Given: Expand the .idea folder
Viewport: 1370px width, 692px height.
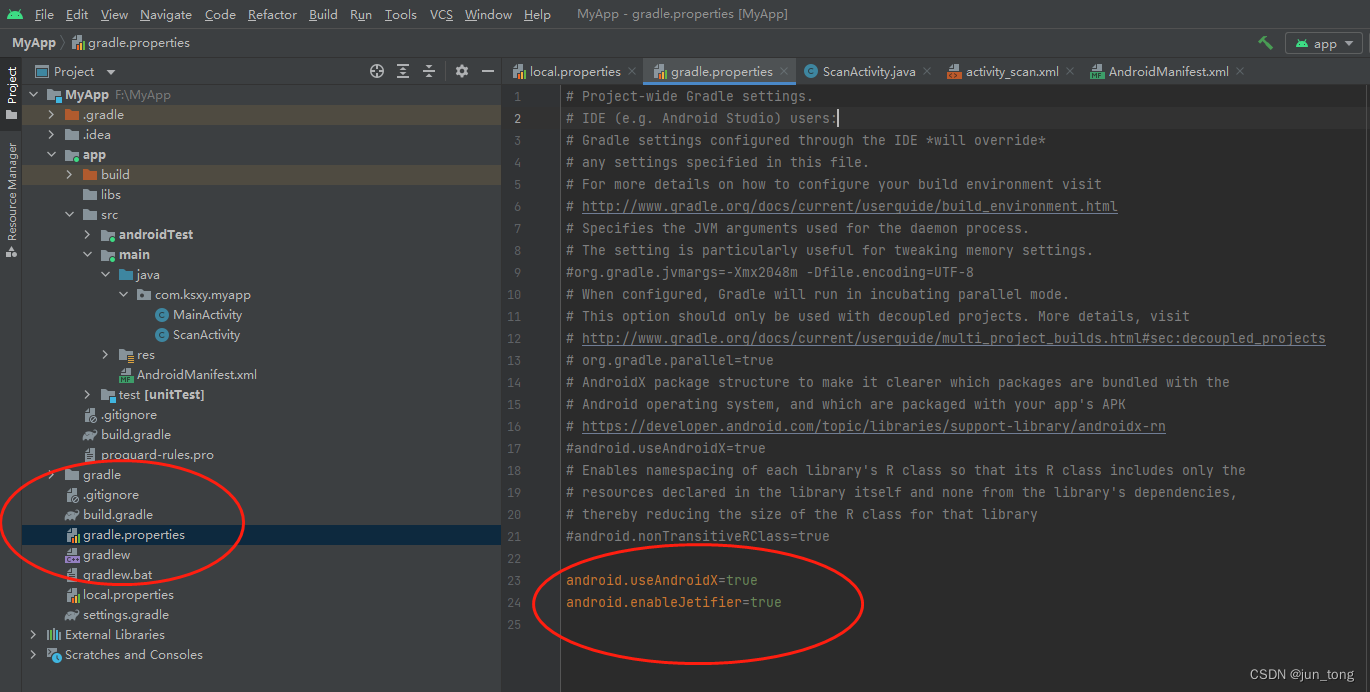Looking at the screenshot, I should [x=51, y=135].
